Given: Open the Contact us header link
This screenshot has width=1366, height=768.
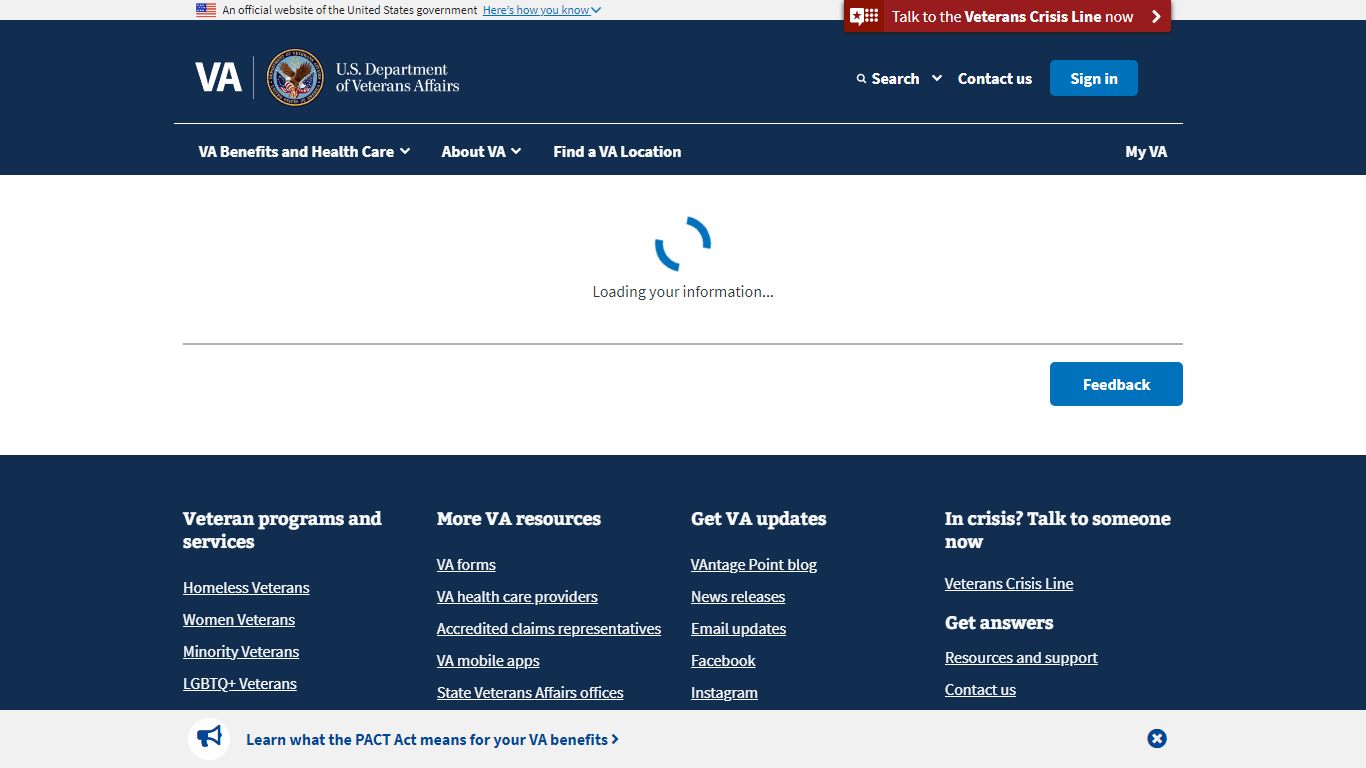Looking at the screenshot, I should click(x=995, y=79).
